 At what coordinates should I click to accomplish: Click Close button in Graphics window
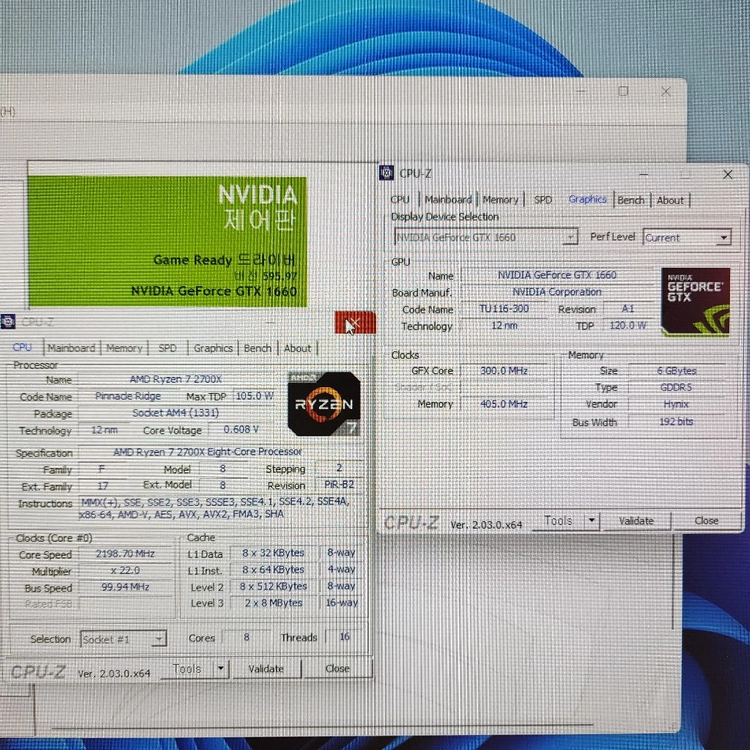706,520
